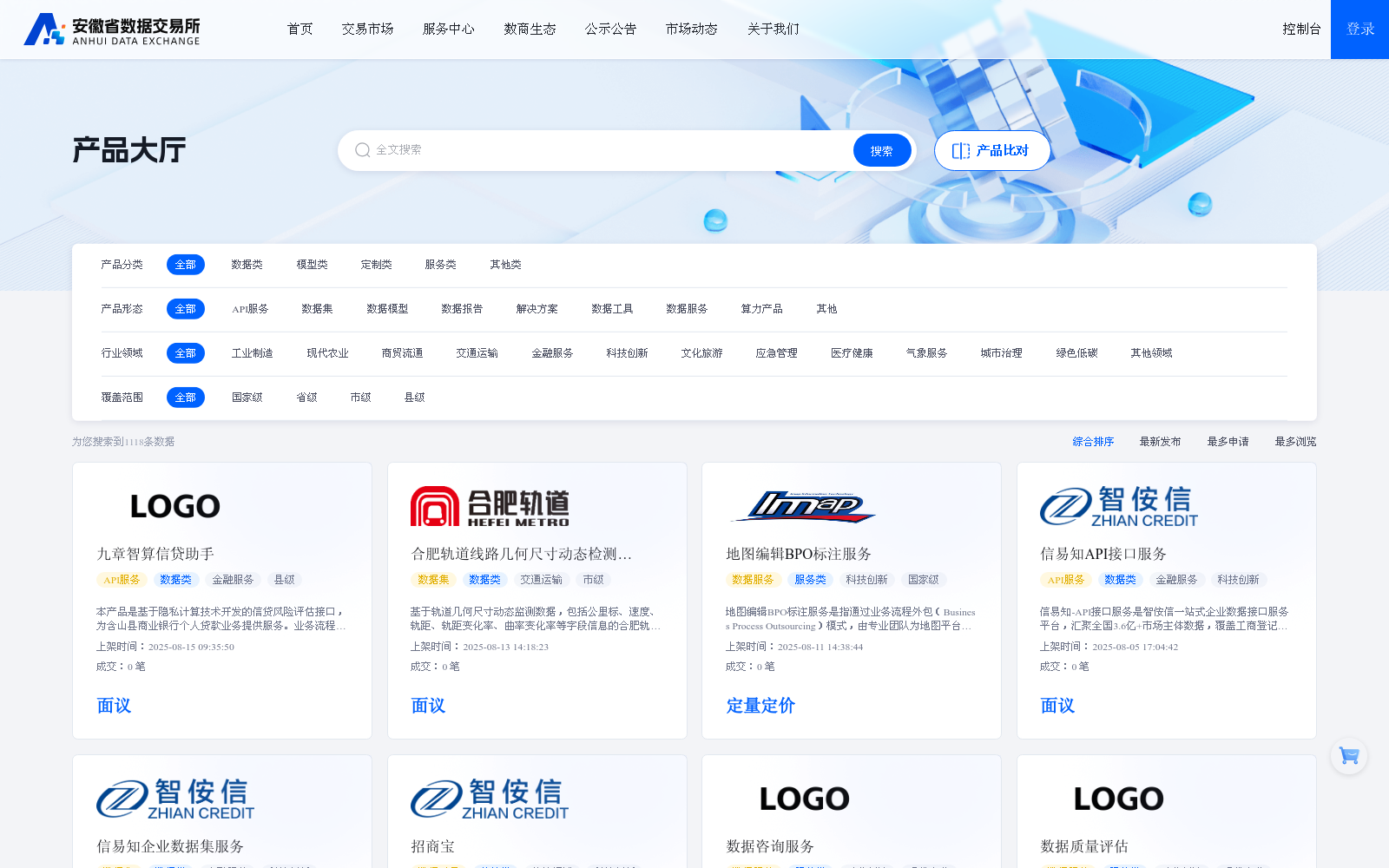Select 全部 in 产品分类 filter

[x=186, y=265]
